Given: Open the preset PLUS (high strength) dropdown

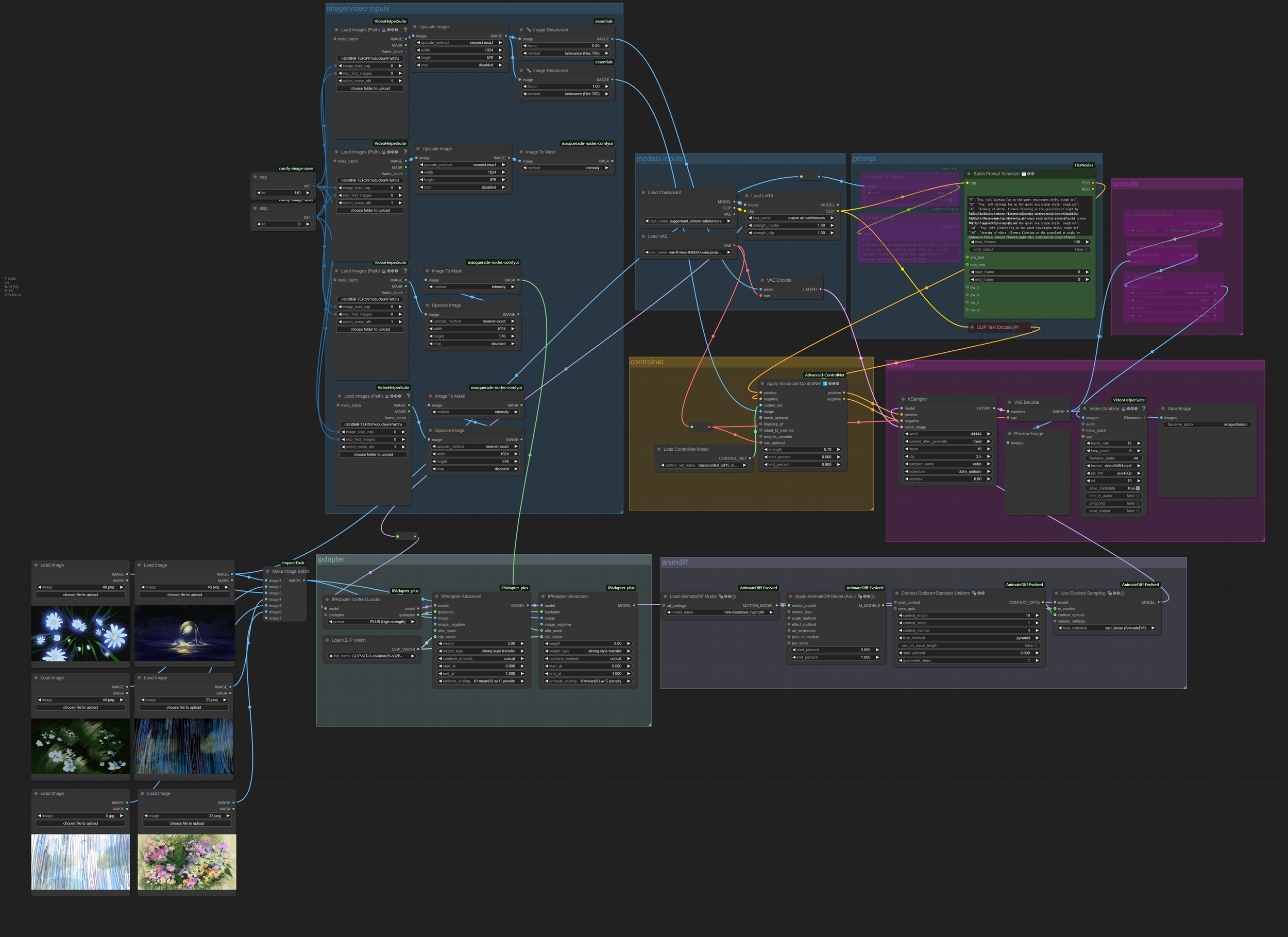Looking at the screenshot, I should [371, 622].
